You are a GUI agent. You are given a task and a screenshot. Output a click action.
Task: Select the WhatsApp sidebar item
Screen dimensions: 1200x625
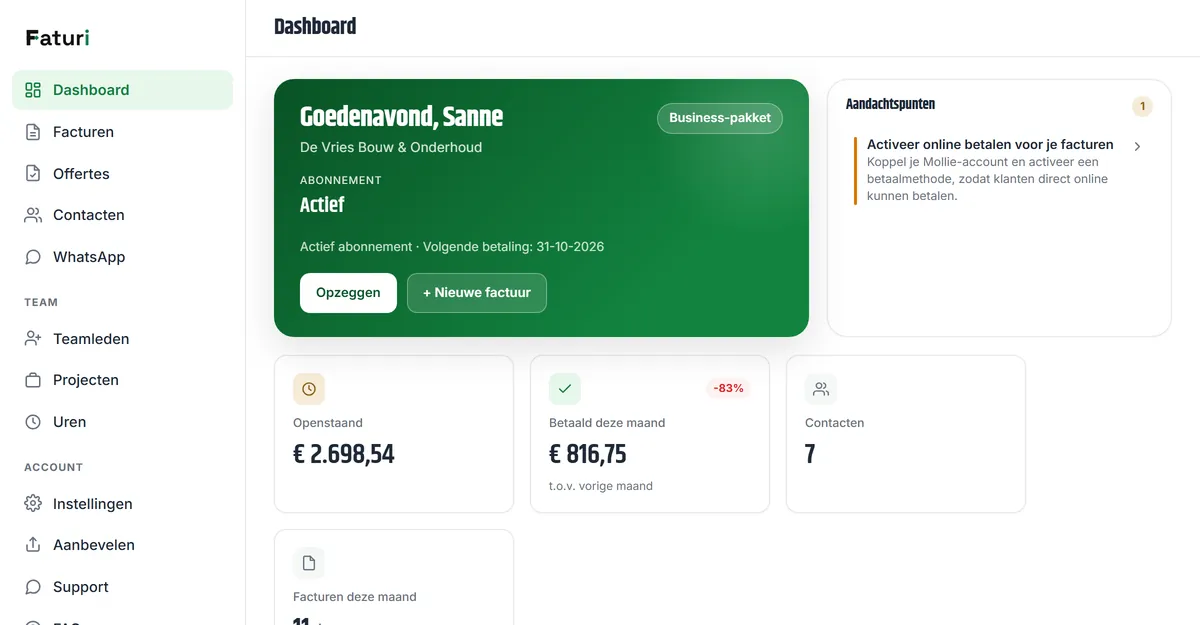[x=122, y=257]
